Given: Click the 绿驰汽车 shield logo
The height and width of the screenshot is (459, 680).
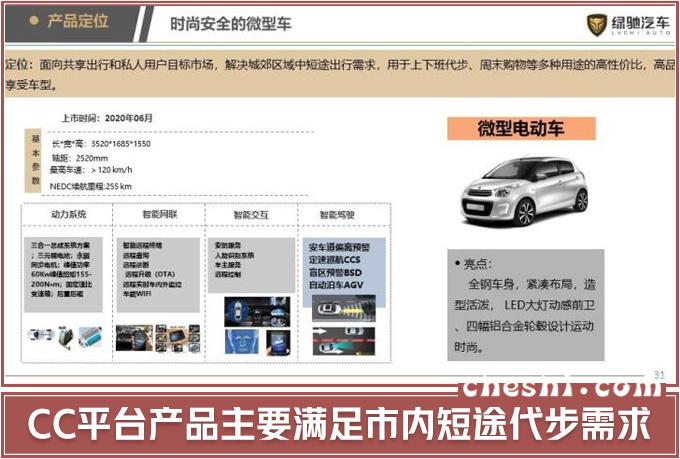Looking at the screenshot, I should [597, 24].
